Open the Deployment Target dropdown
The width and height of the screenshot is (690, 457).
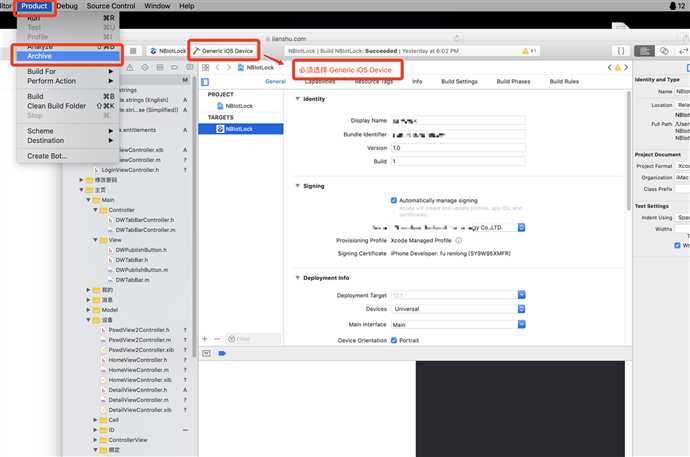[521, 295]
